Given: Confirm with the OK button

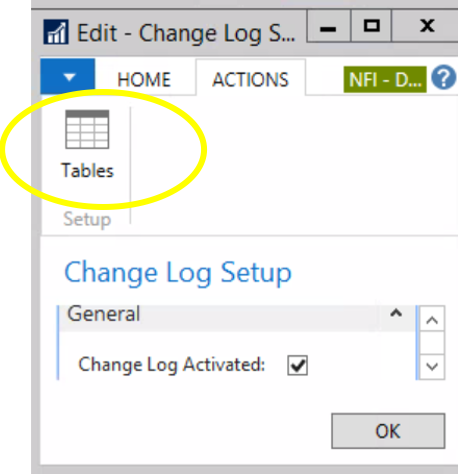Looking at the screenshot, I should [388, 431].
